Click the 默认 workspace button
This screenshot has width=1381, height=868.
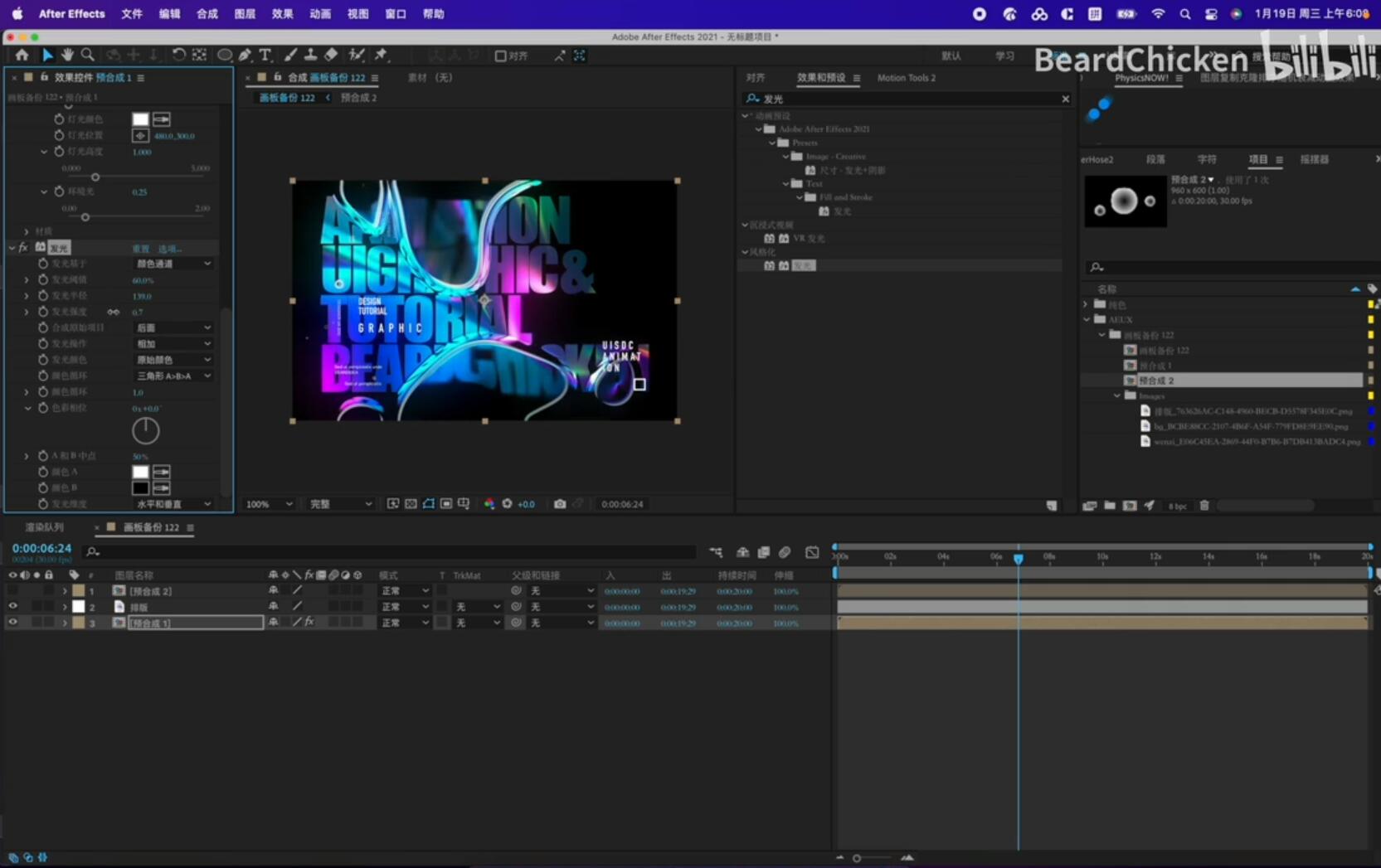pos(951,56)
